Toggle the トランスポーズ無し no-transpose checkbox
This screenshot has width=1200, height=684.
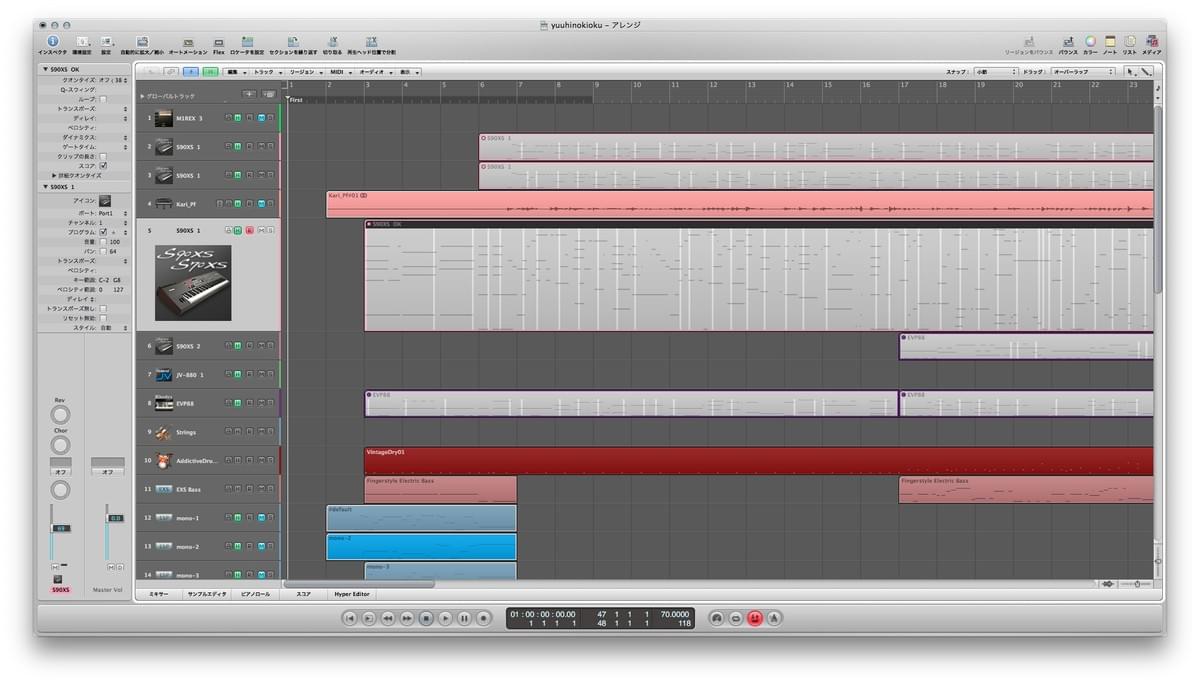[103, 308]
